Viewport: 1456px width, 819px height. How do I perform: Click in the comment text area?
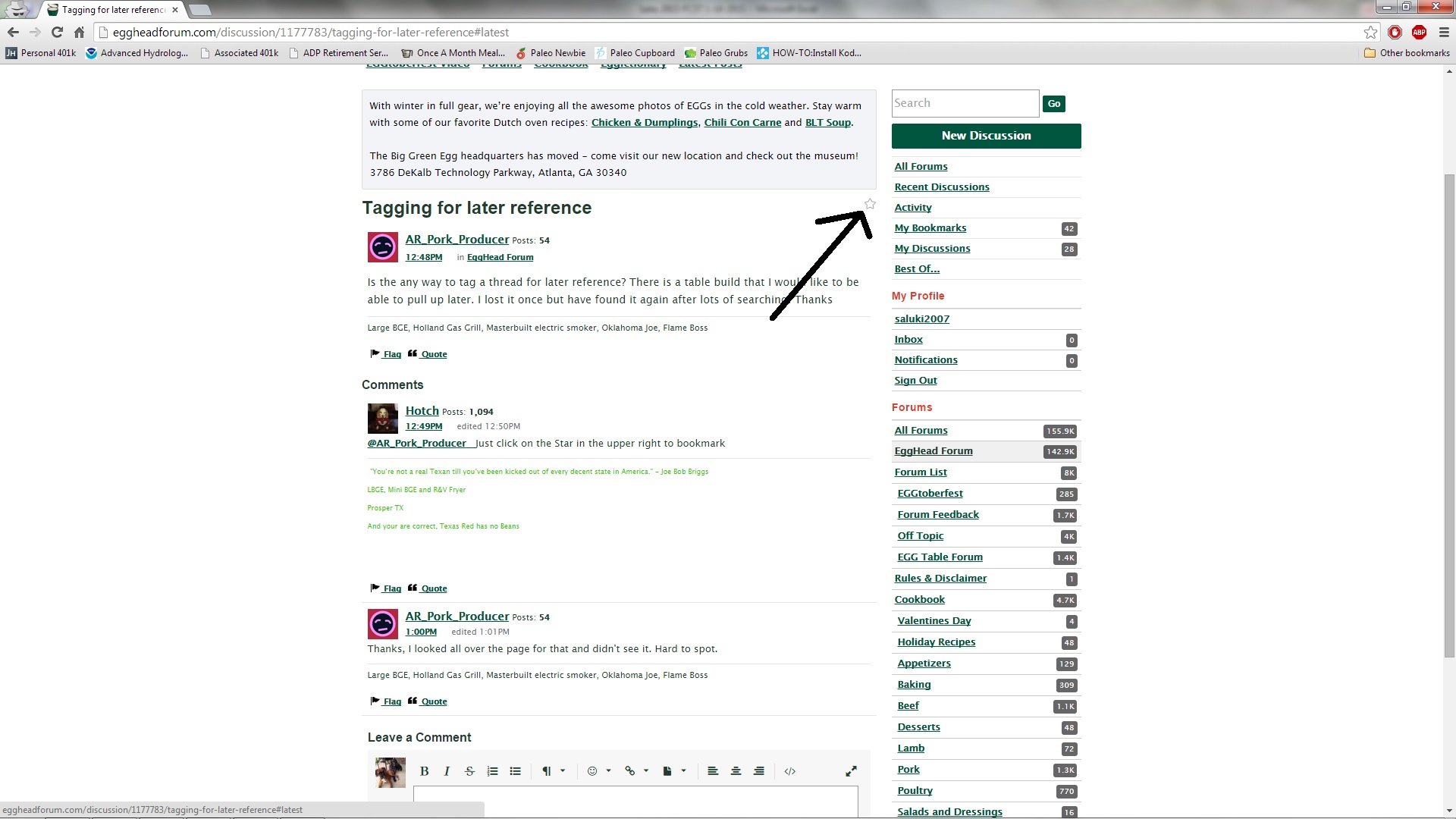tap(635, 802)
